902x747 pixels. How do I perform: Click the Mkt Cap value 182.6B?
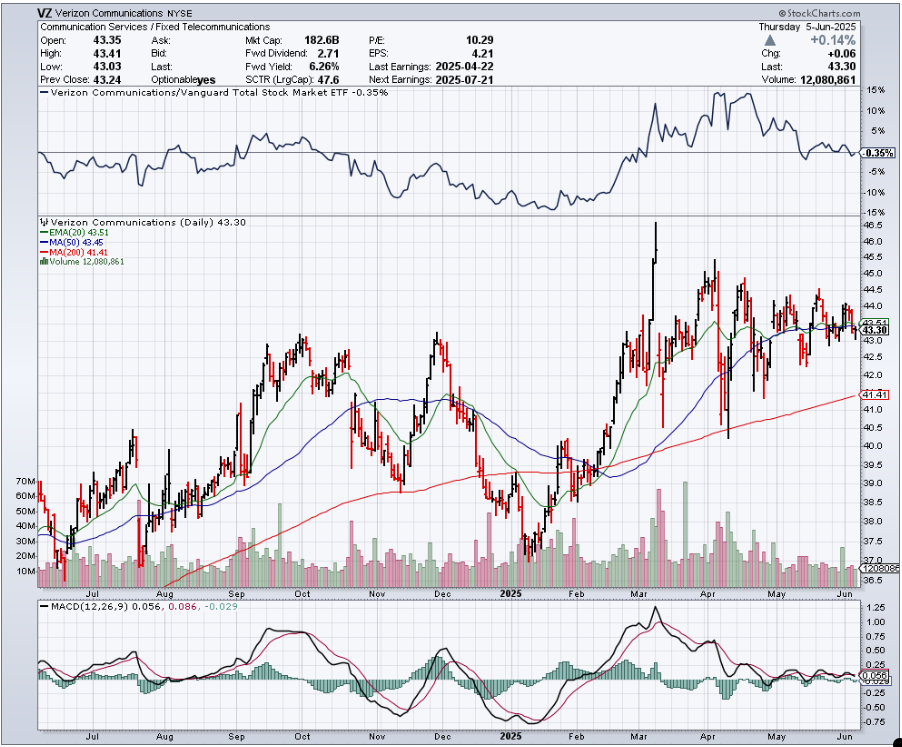[x=322, y=40]
